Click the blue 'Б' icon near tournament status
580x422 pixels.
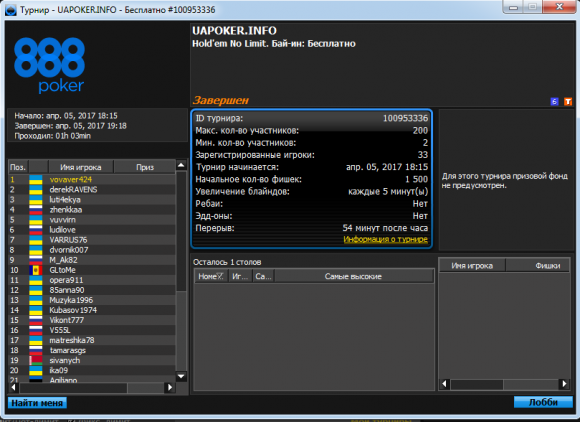pos(554,101)
